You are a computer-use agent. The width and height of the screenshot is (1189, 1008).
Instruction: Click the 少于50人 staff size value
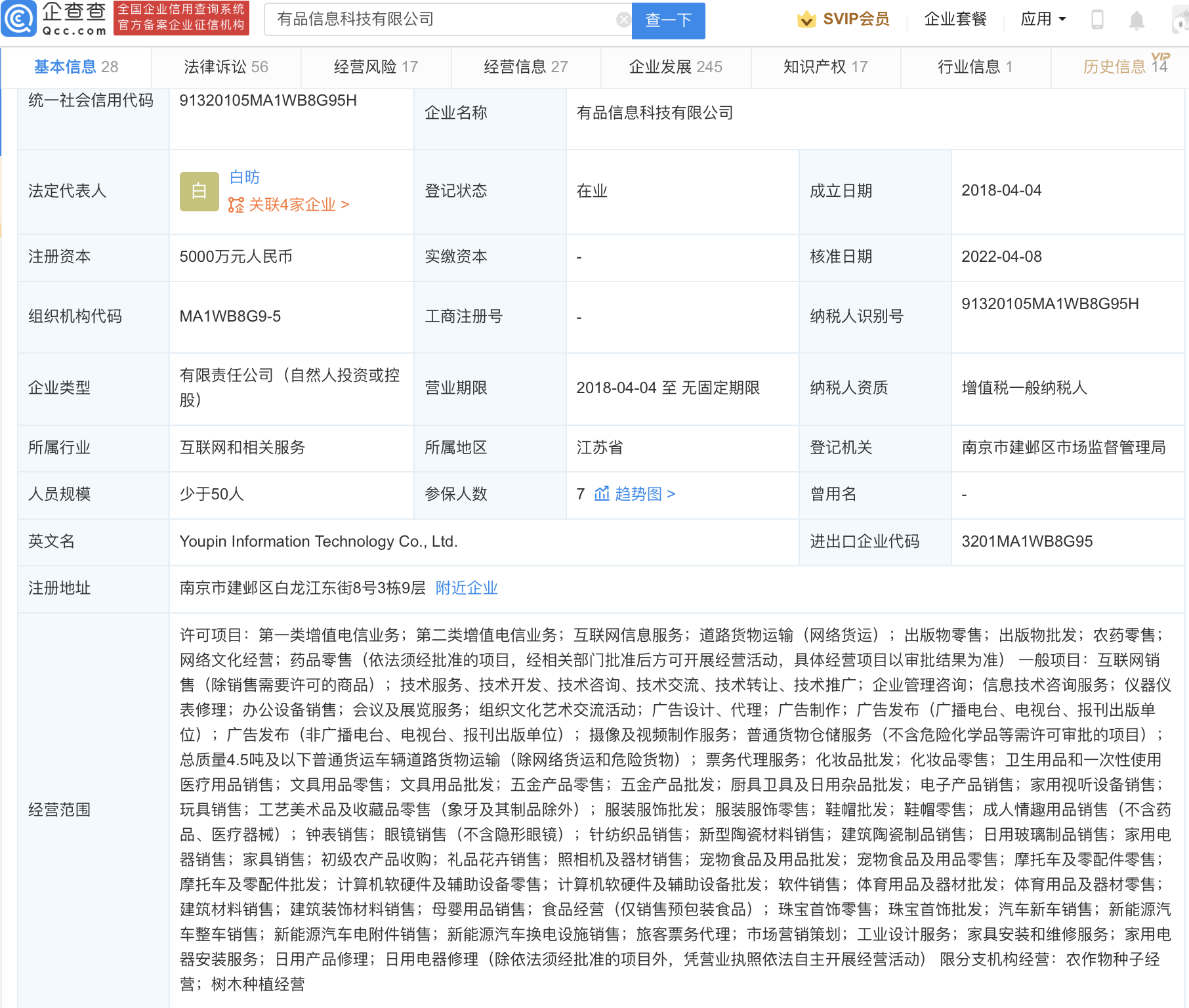pyautogui.click(x=212, y=494)
